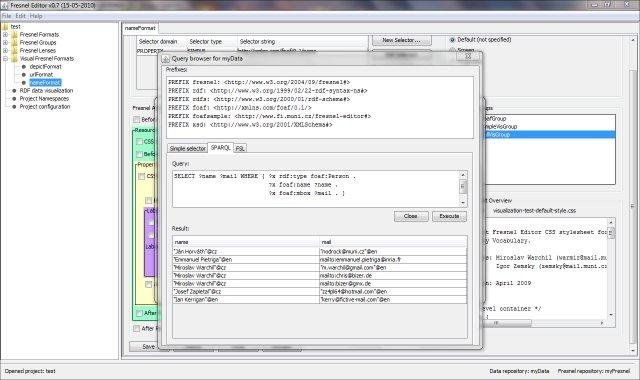Select the mailto:bizer@gmx.de result cell
The image size is (640, 380).
393,284
